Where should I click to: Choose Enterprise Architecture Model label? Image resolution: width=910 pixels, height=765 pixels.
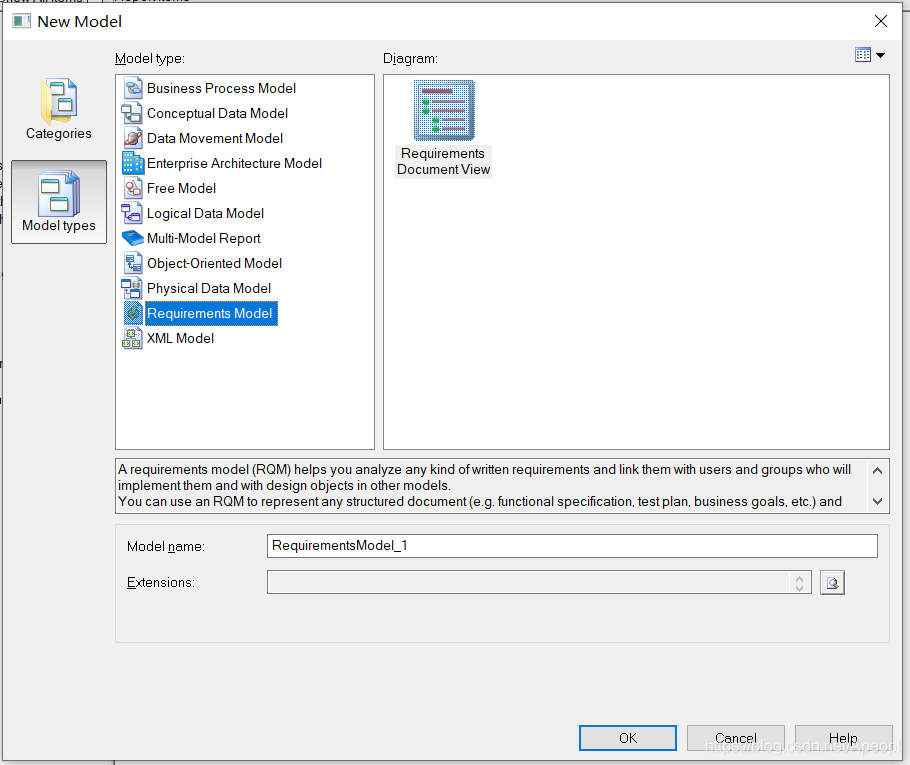(x=234, y=163)
